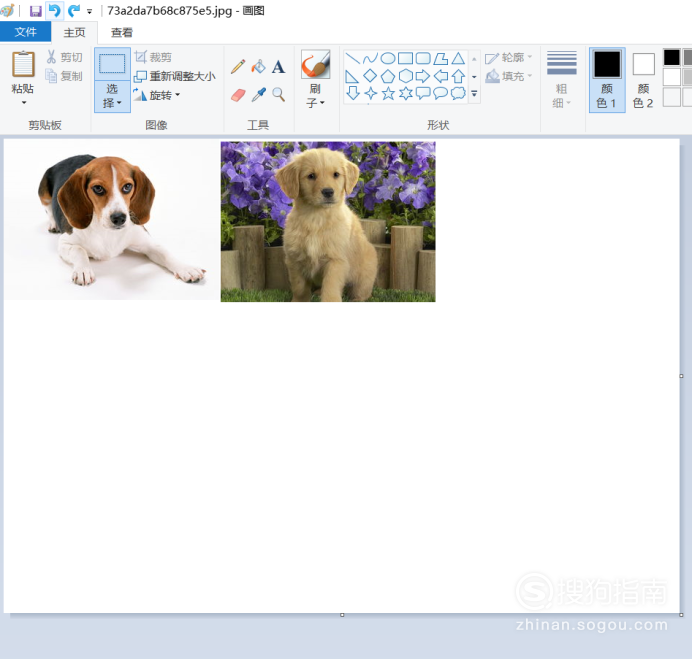Choose the Diamond shape

[370, 76]
